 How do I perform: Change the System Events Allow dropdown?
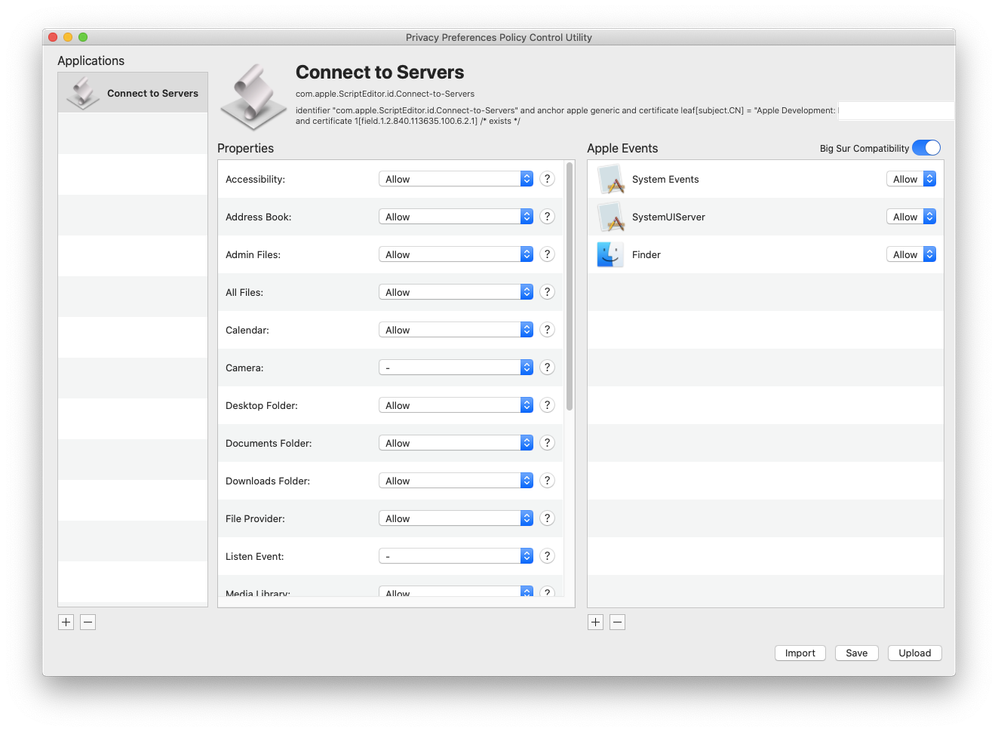tap(911, 179)
